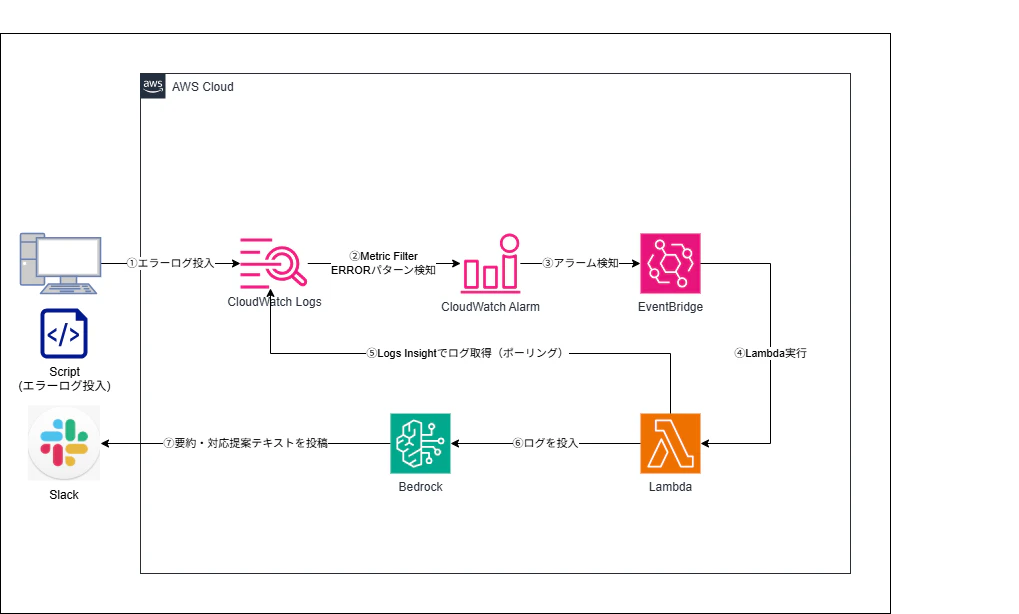The height and width of the screenshot is (614, 1019).
Task: Click the Lambda function icon
Action: (670, 443)
